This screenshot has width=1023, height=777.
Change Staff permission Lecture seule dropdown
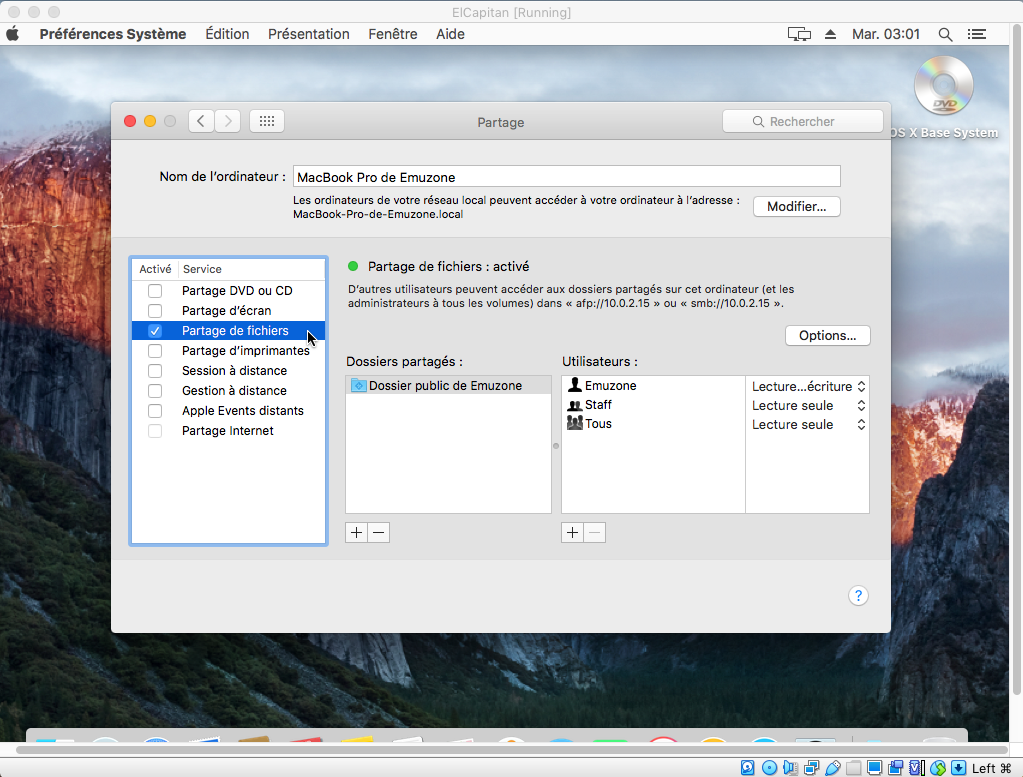(x=808, y=405)
